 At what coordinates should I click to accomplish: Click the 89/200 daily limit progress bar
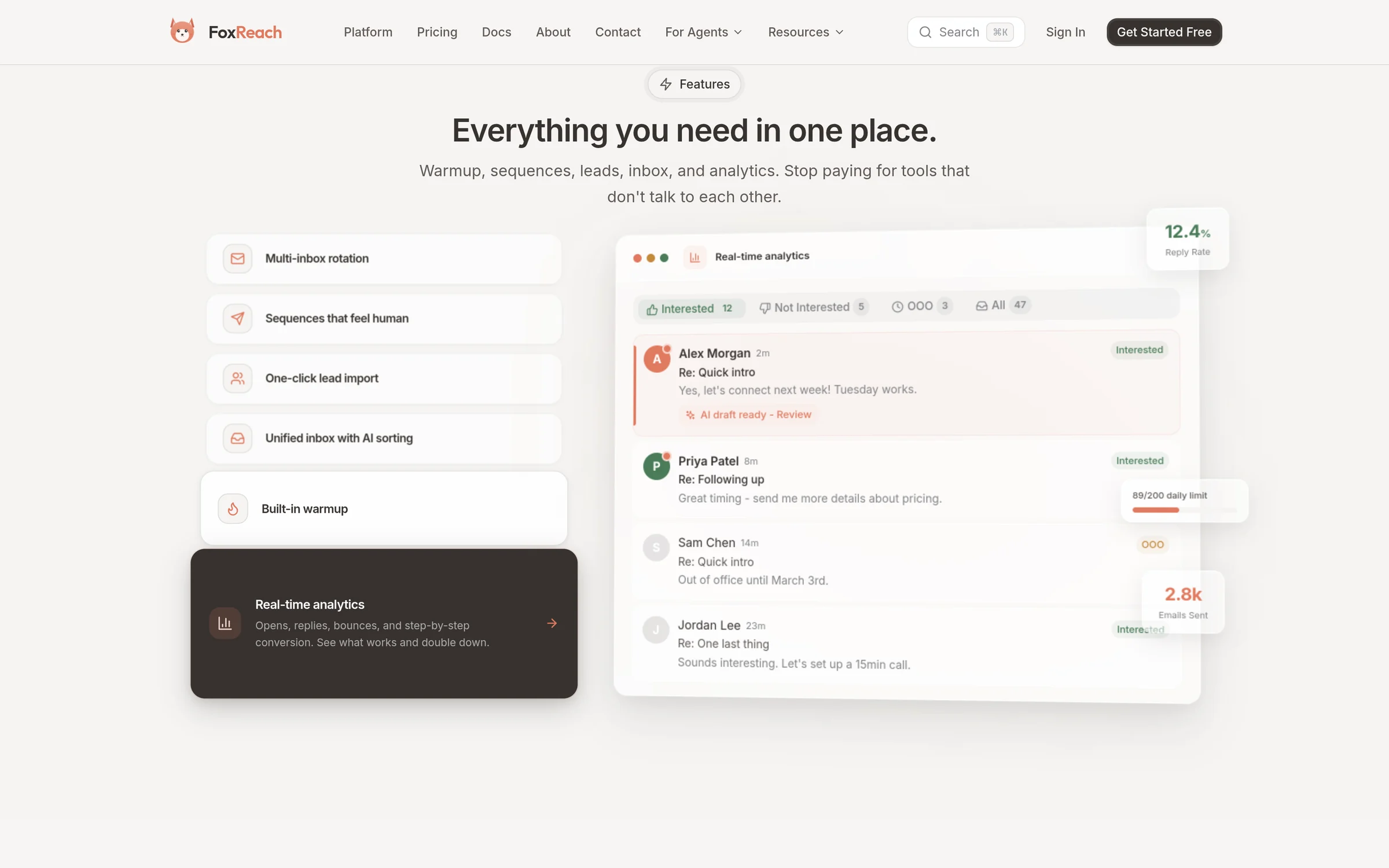[1184, 510]
